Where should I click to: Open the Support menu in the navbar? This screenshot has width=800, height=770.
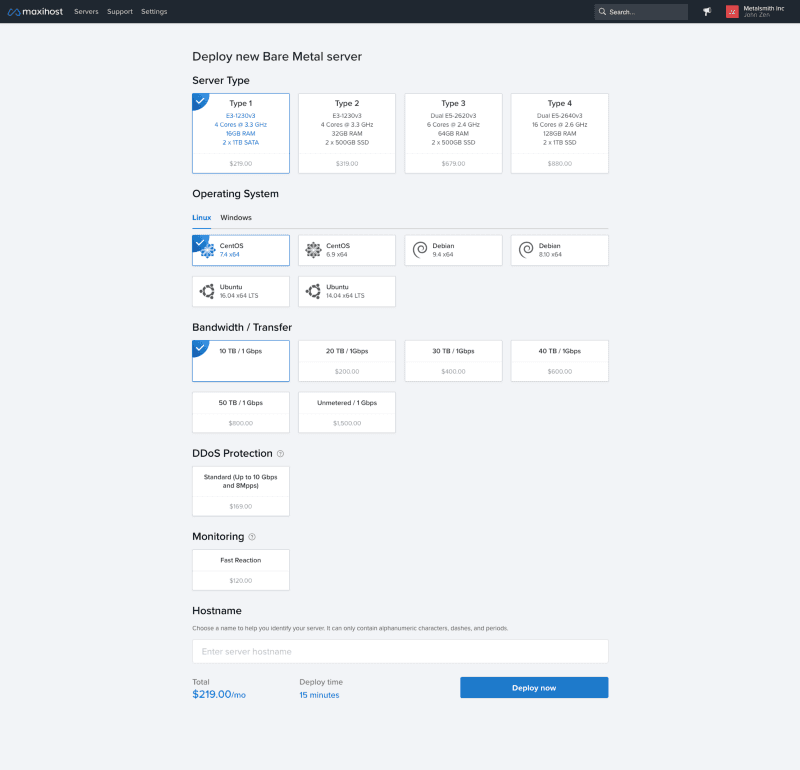(119, 11)
